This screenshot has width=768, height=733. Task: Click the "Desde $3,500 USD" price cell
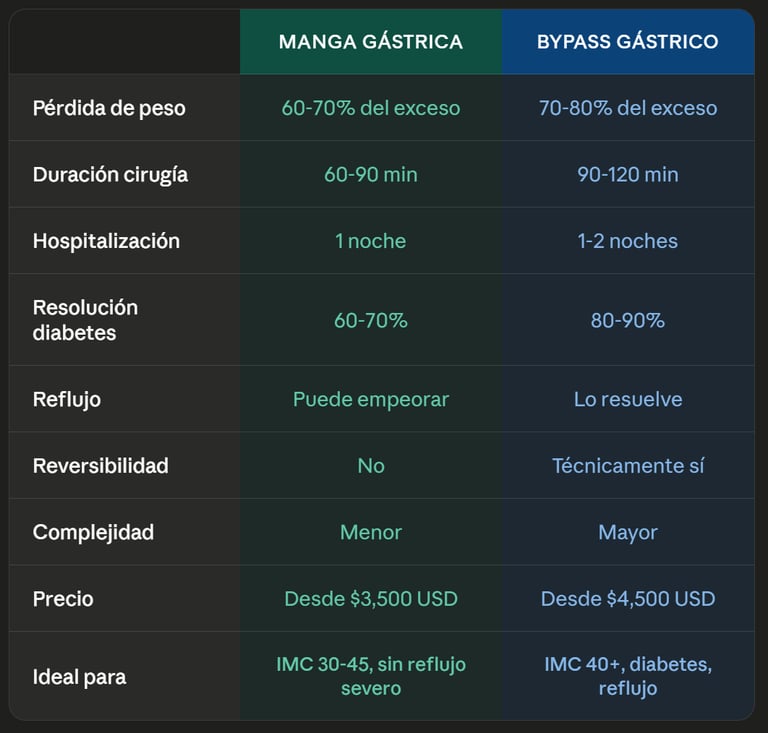pos(371,599)
